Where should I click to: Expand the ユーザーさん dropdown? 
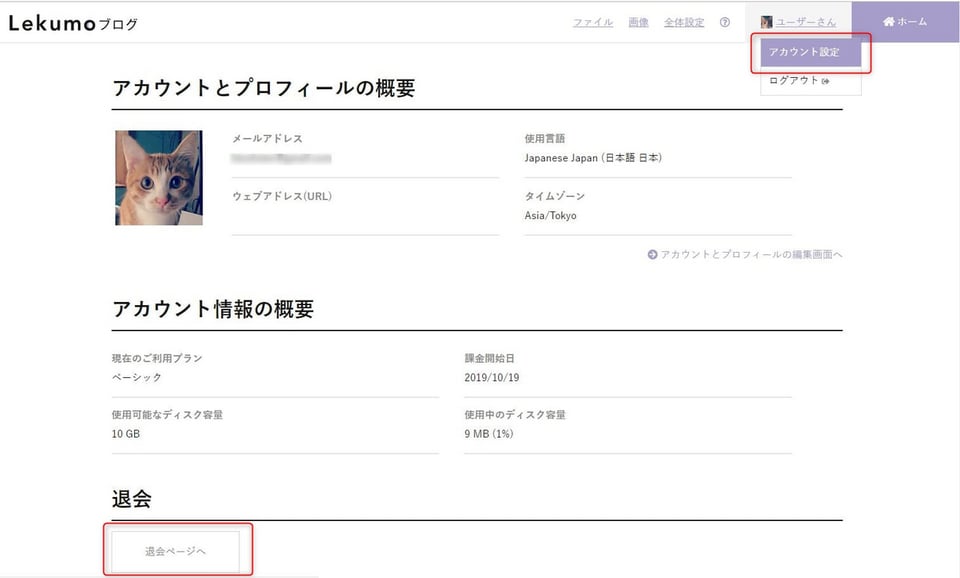coord(805,22)
